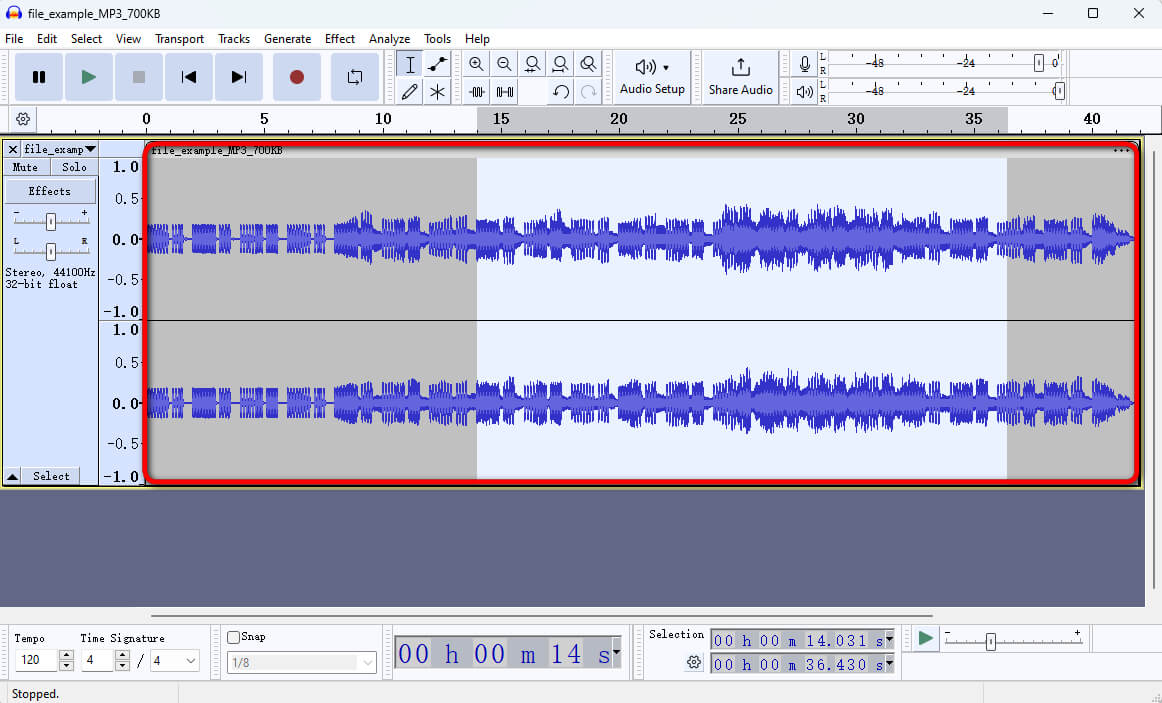The width and height of the screenshot is (1162, 703).
Task: Click the Zoom Toggle icon
Action: [588, 64]
